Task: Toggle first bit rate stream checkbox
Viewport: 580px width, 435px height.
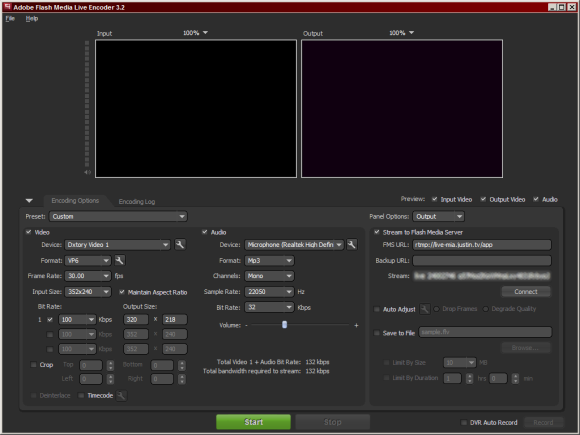Action: [50, 320]
